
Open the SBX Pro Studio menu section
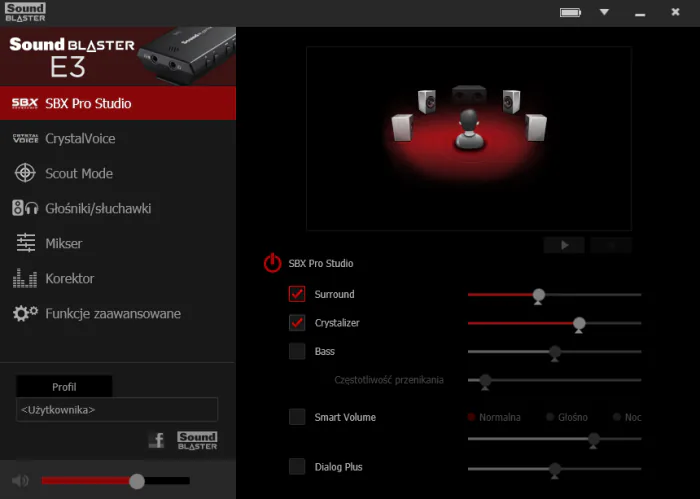pyautogui.click(x=118, y=103)
